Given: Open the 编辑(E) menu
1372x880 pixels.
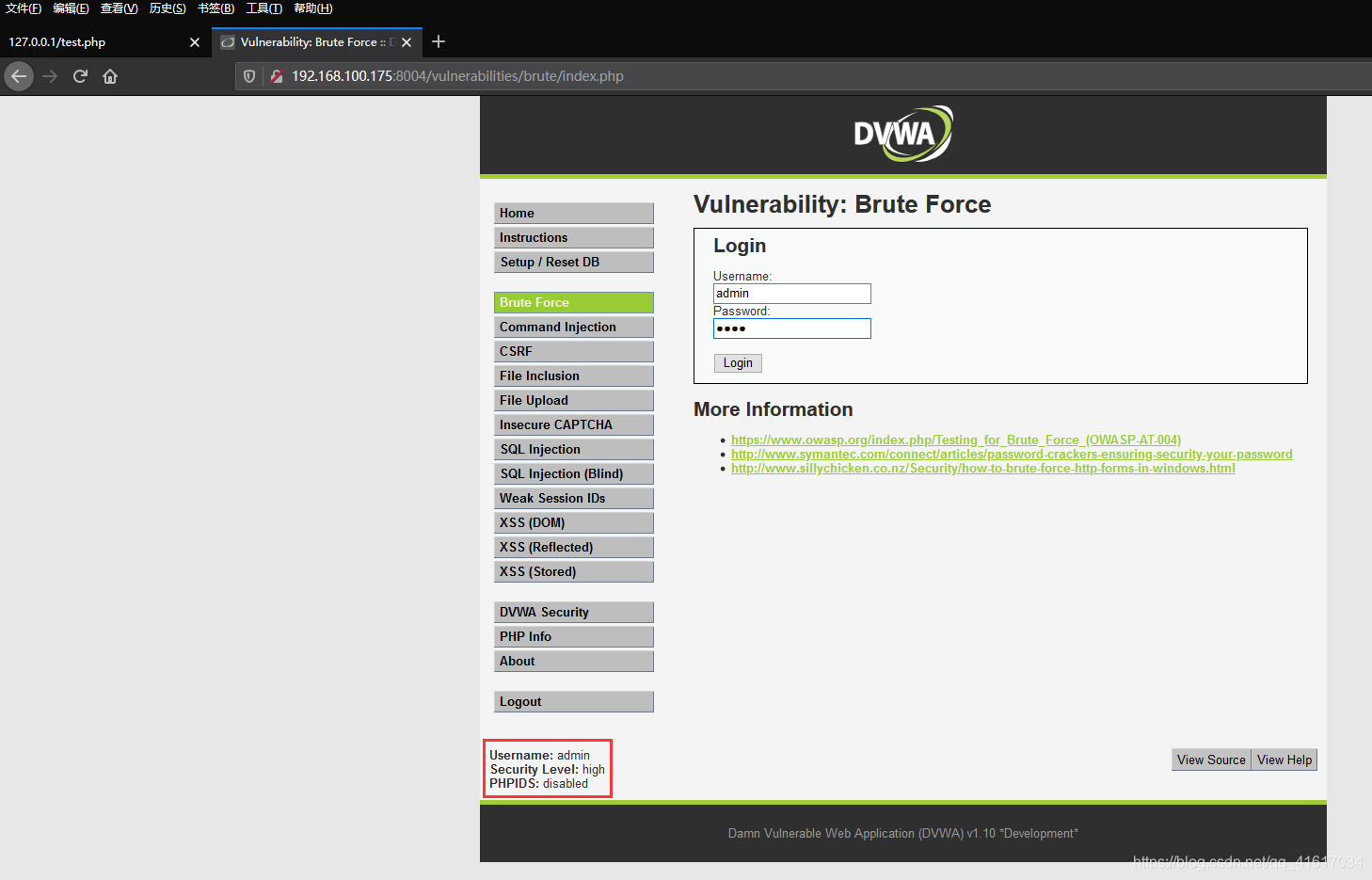Looking at the screenshot, I should (72, 8).
